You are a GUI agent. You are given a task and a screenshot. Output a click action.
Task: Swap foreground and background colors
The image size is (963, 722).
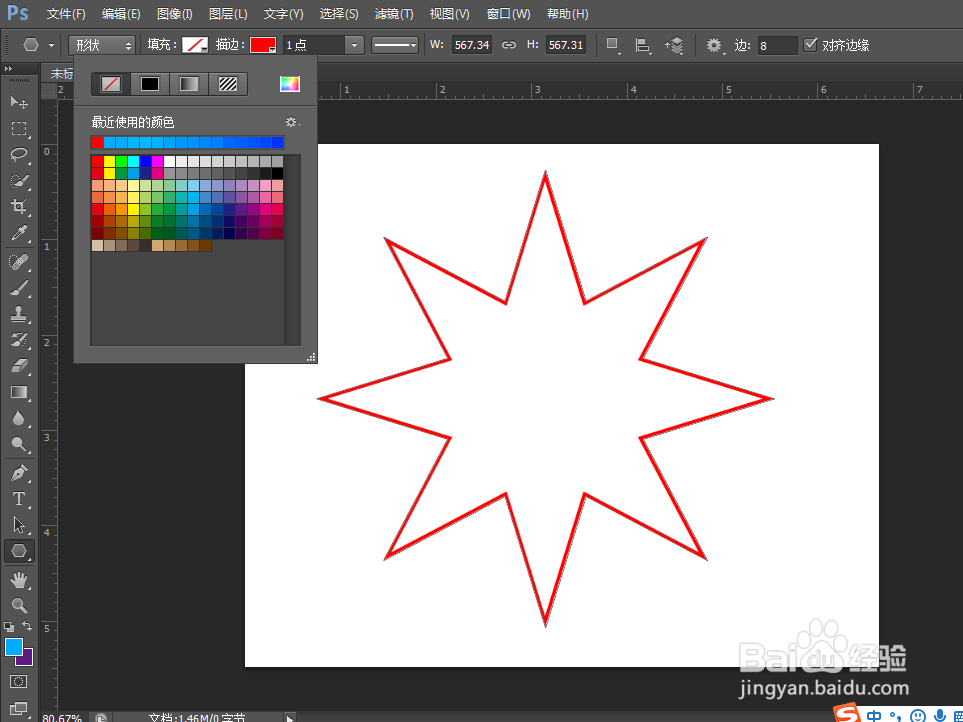(x=28, y=626)
